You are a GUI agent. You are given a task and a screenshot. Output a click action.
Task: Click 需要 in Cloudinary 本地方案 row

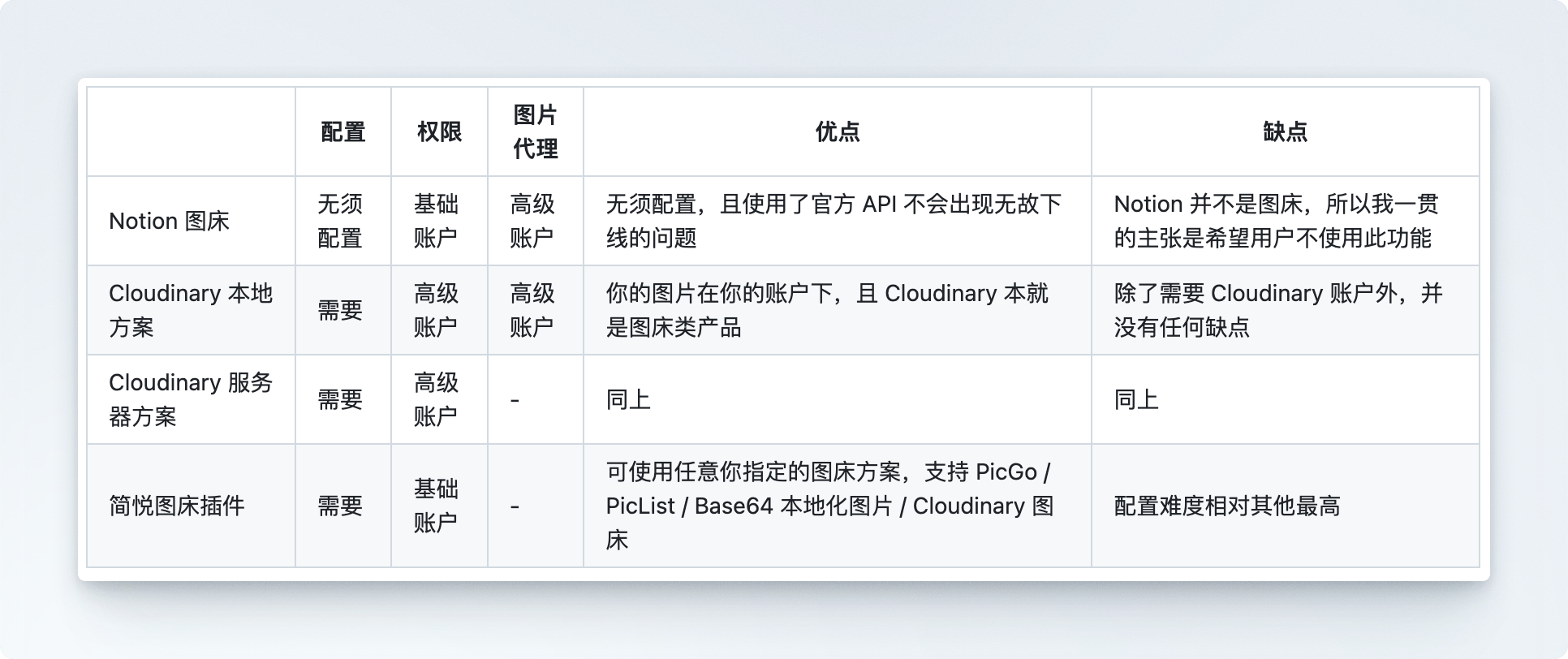(340, 310)
